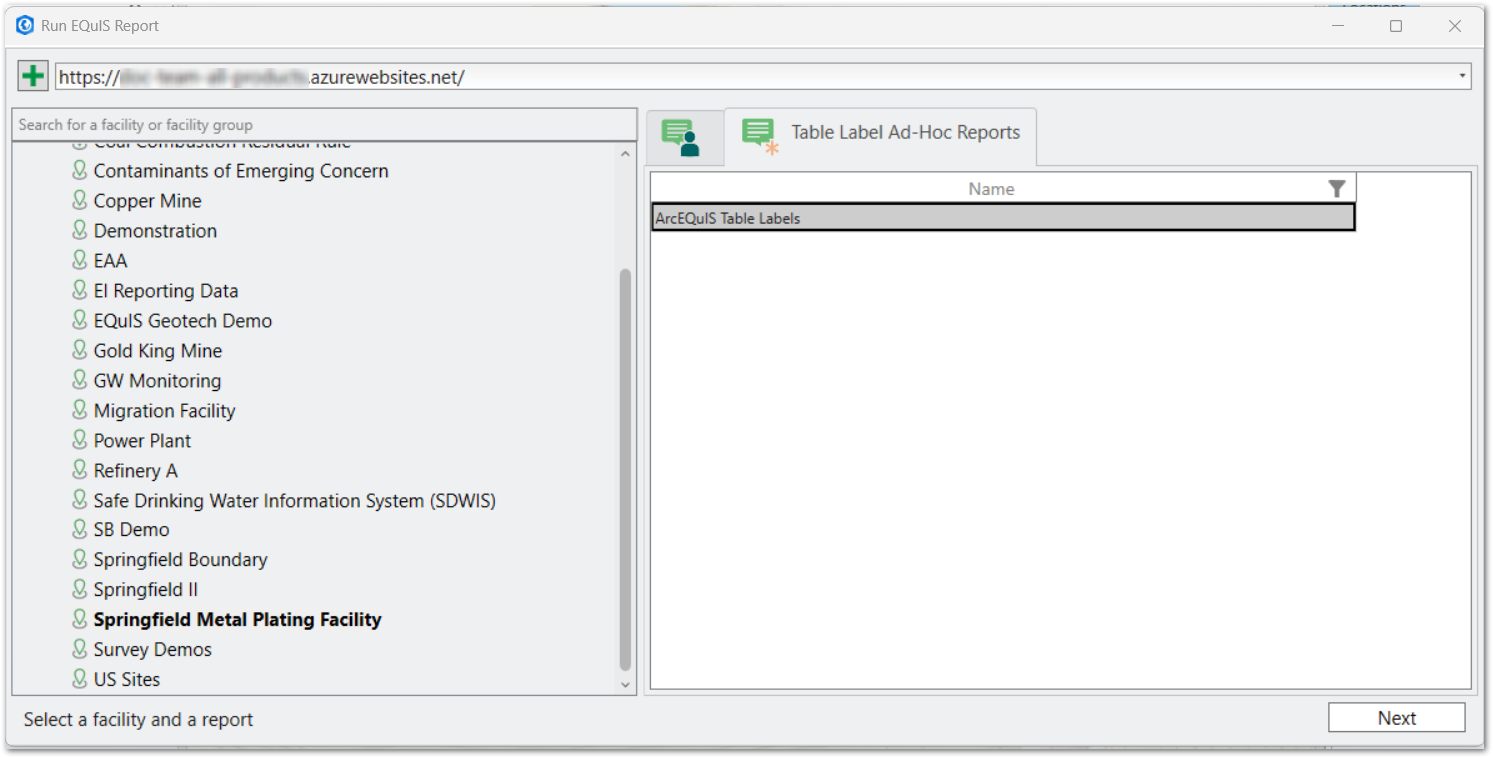Viewport: 1493px width, 758px height.
Task: Select the Copper Mine facility
Action: click(x=147, y=201)
